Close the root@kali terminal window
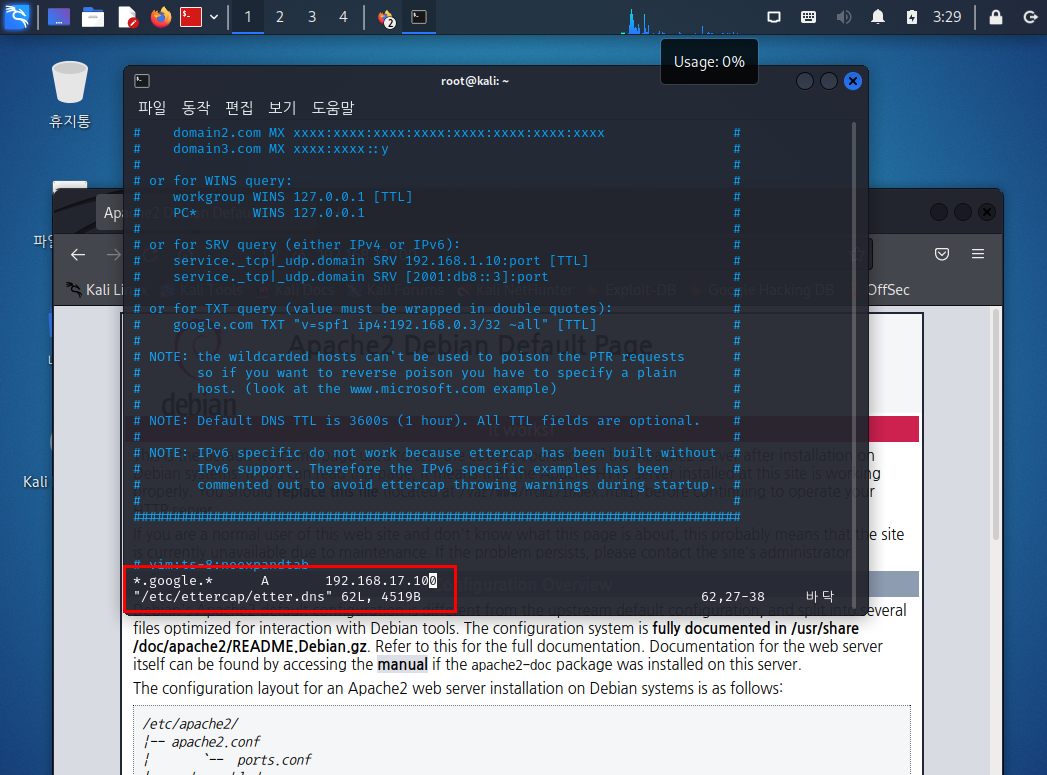The image size is (1047, 775). [x=853, y=81]
